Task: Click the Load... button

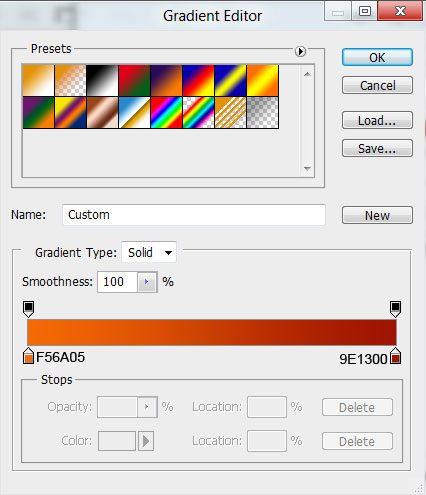Action: coord(377,120)
